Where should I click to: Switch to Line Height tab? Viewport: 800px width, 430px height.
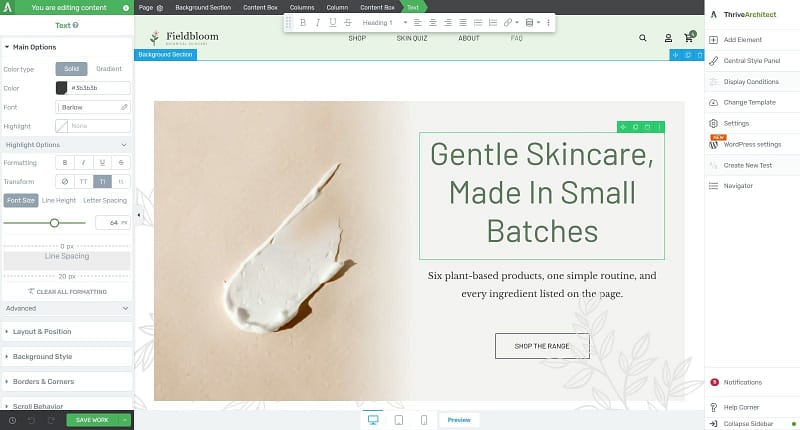click(59, 200)
